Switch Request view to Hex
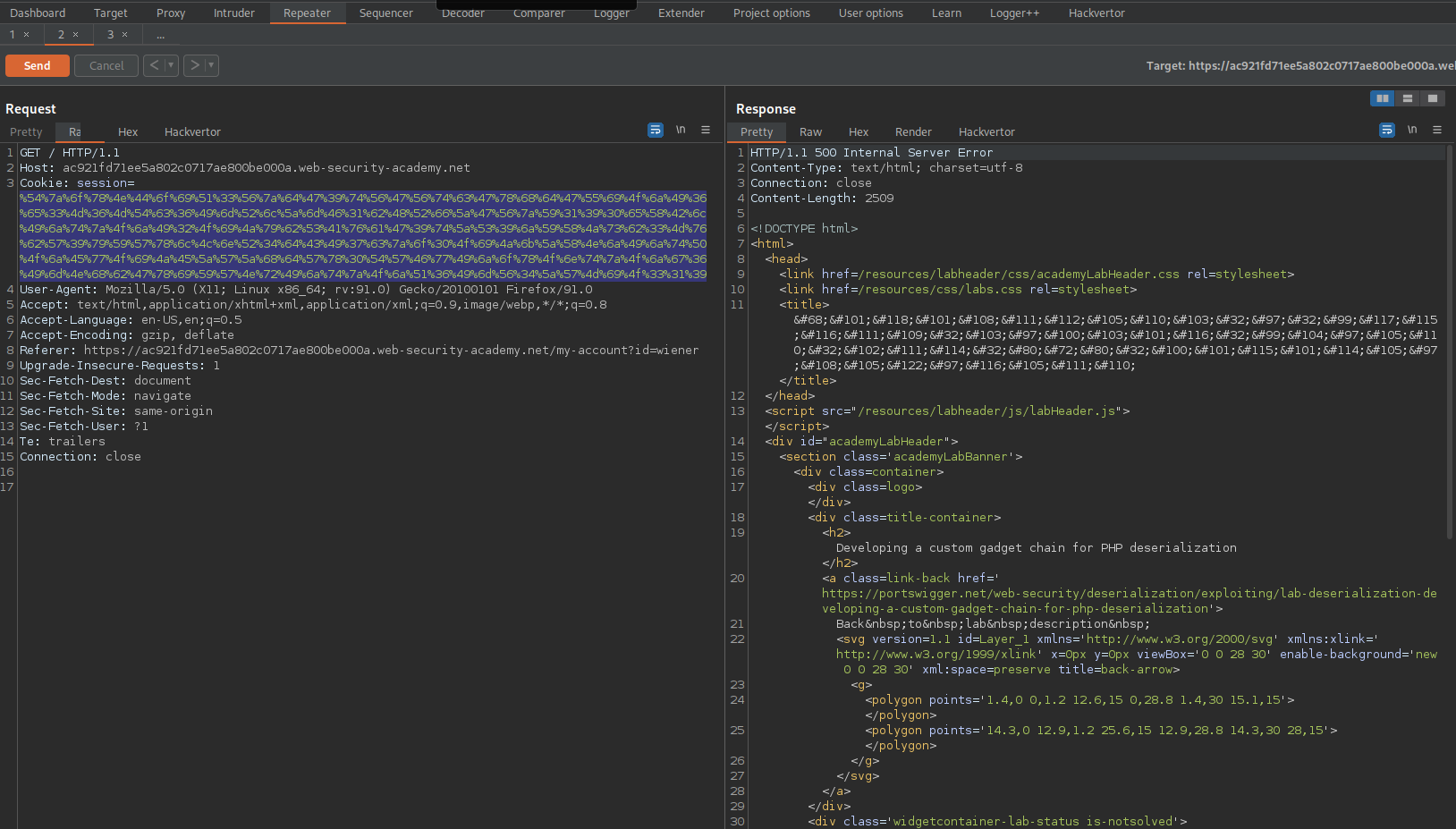1456x829 pixels. point(128,131)
